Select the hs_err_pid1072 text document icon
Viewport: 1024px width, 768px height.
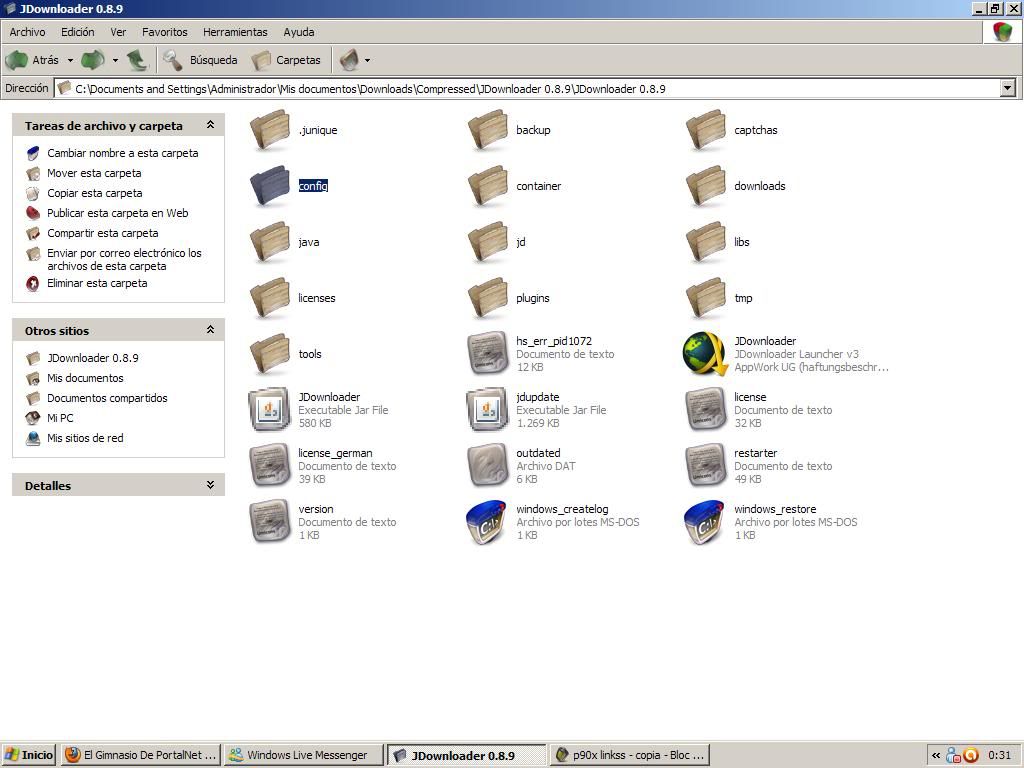(488, 353)
